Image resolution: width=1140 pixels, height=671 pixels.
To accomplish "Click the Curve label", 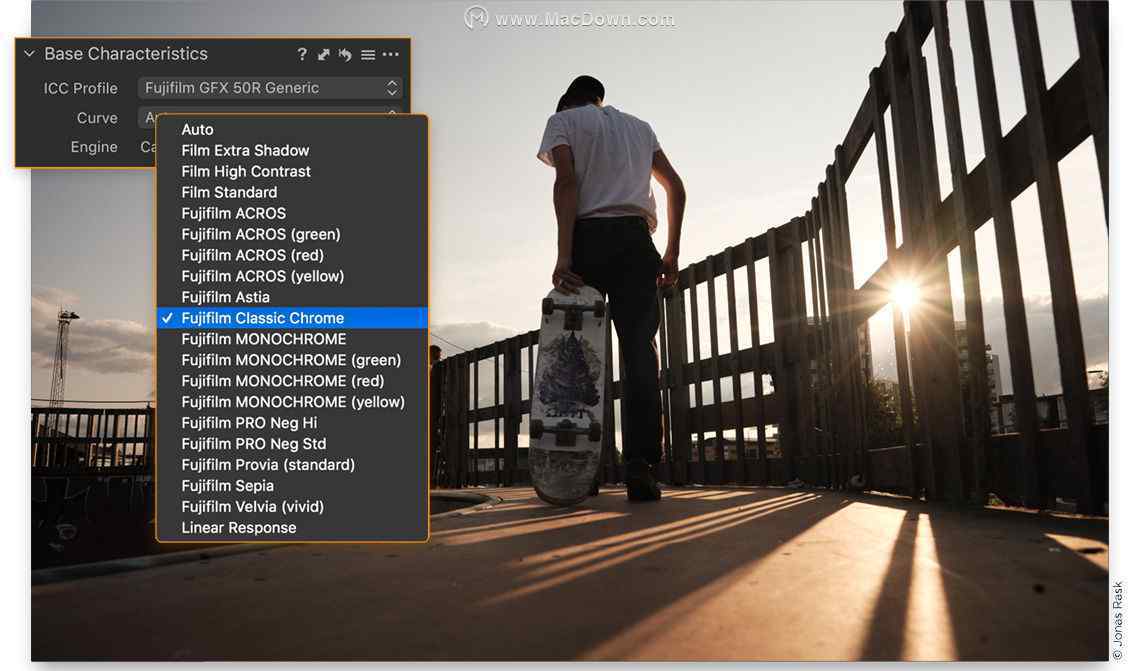I will (x=97, y=118).
